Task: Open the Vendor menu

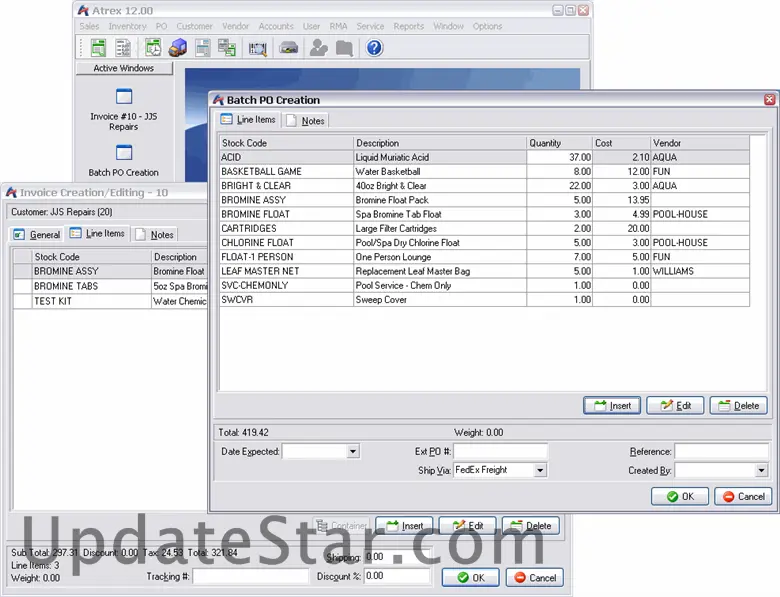Action: point(235,26)
